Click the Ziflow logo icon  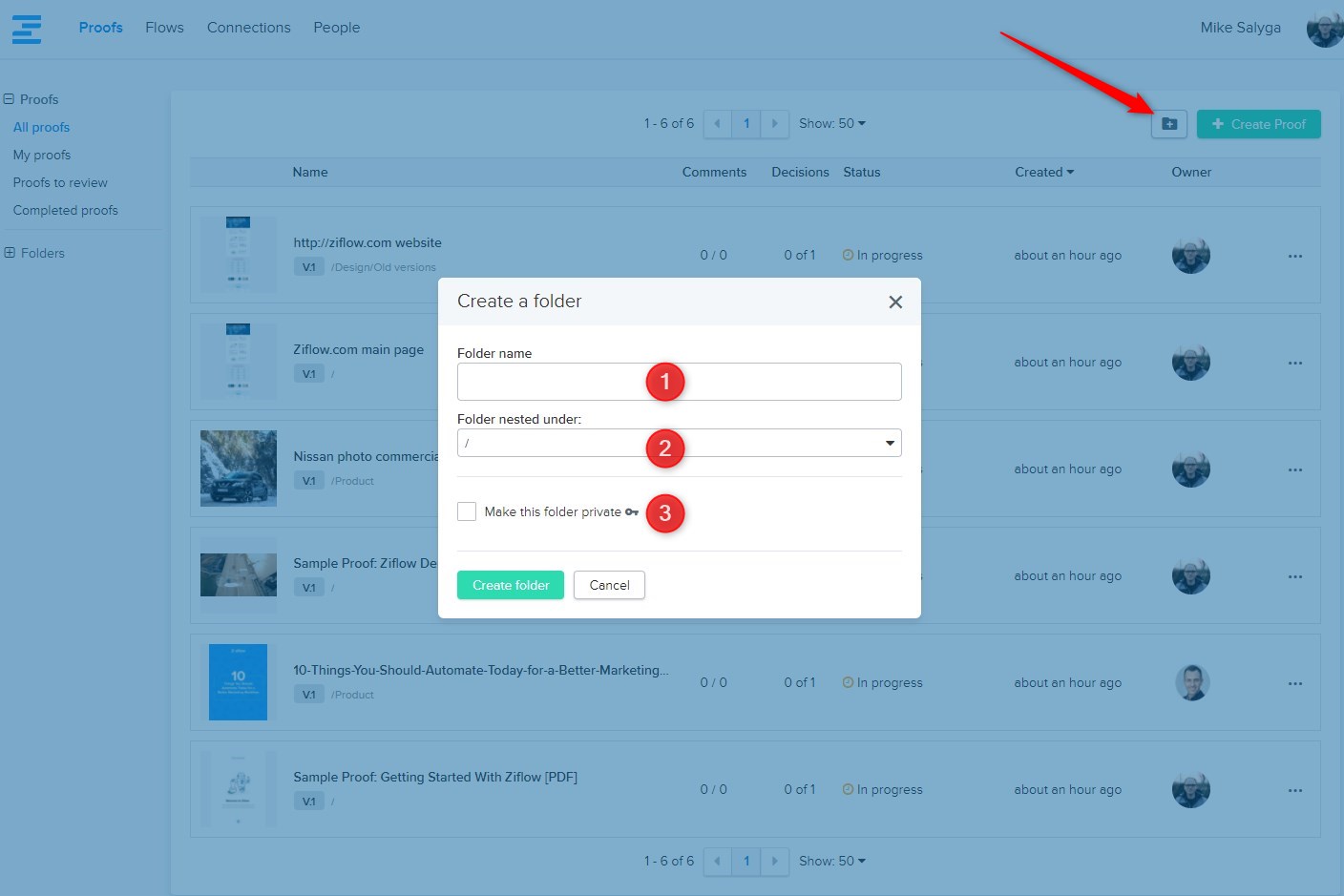27,29
